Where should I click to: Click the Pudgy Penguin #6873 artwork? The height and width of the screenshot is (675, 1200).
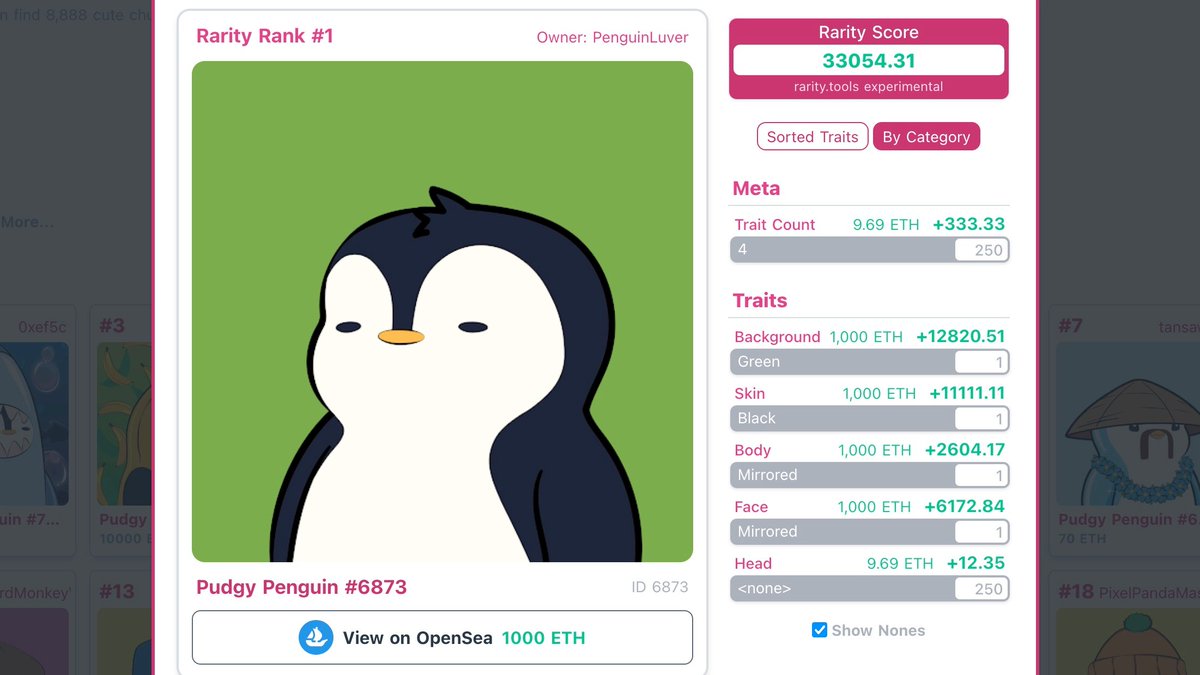pyautogui.click(x=442, y=311)
